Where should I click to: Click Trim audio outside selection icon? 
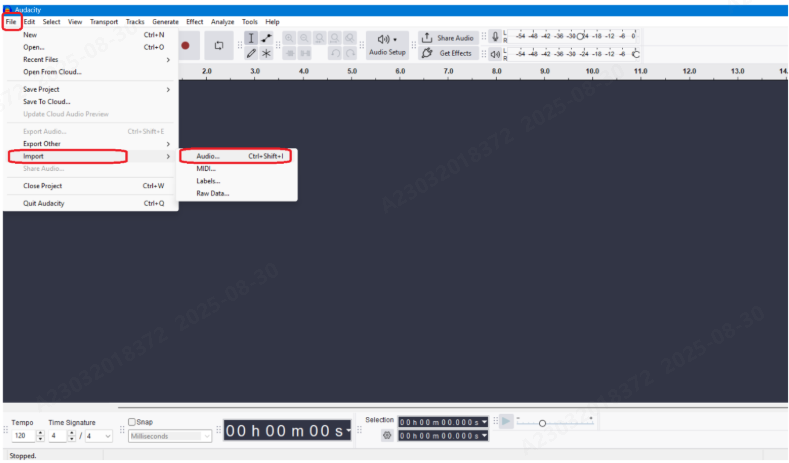[290, 53]
